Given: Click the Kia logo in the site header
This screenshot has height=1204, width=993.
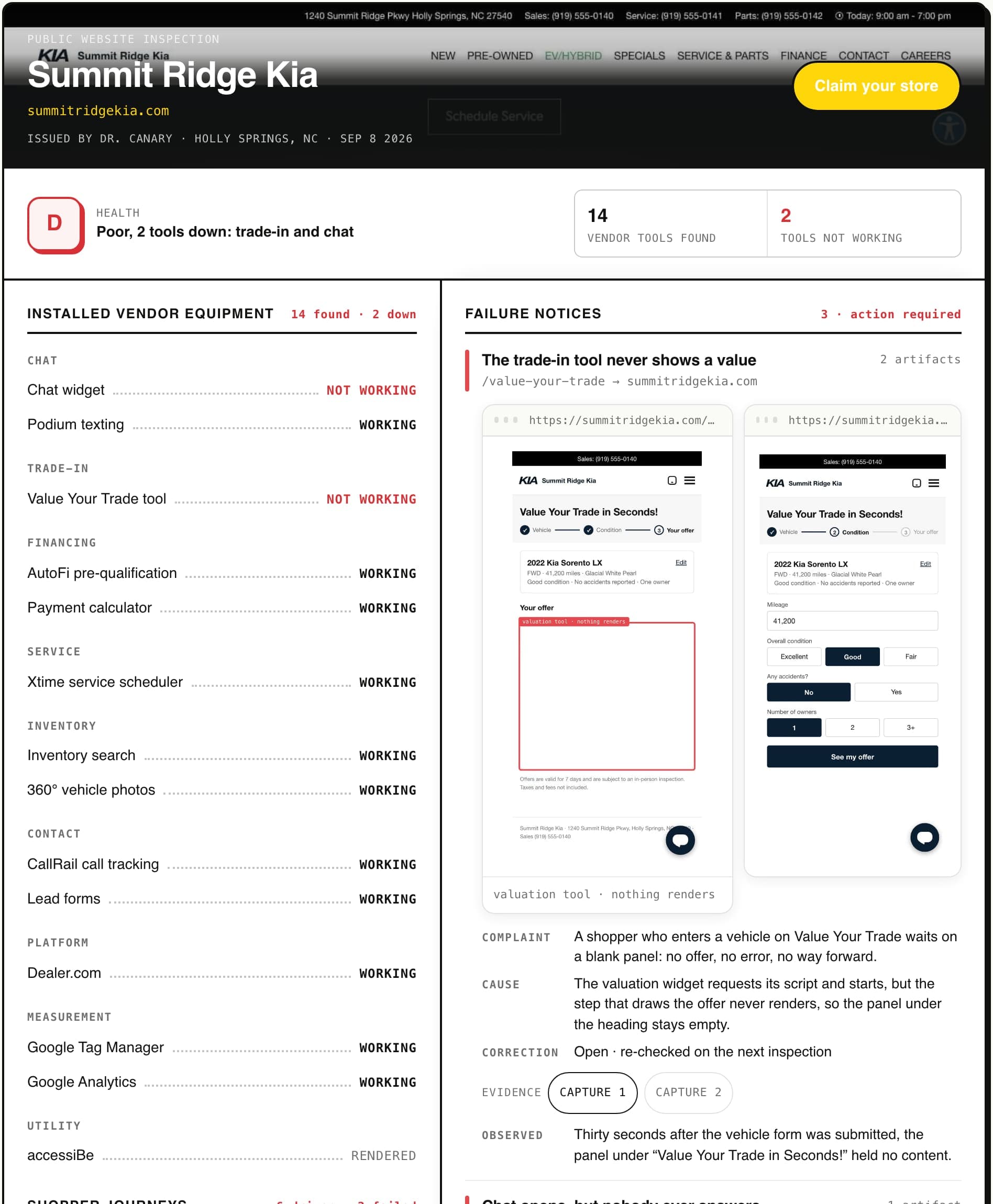Looking at the screenshot, I should click(x=53, y=55).
